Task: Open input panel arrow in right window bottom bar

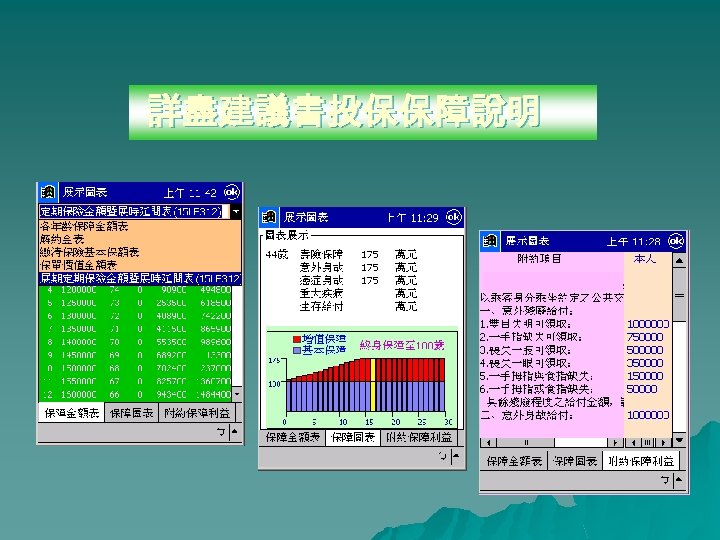Action: (679, 480)
